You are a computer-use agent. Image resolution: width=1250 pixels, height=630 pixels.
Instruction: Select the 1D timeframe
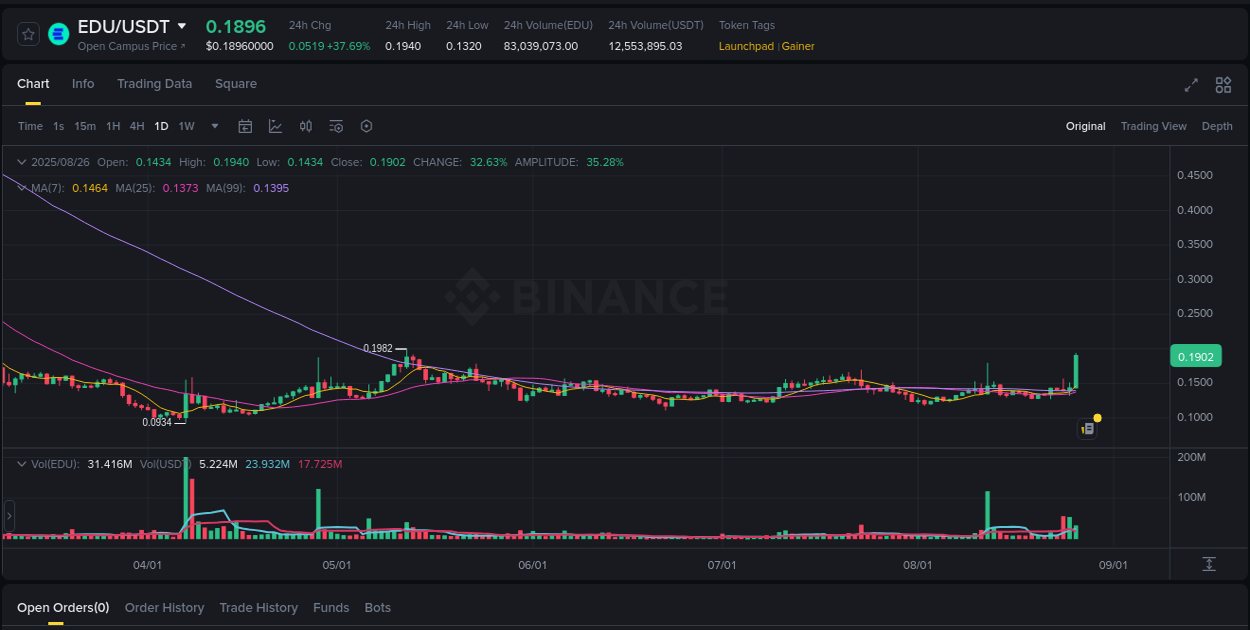click(x=160, y=126)
